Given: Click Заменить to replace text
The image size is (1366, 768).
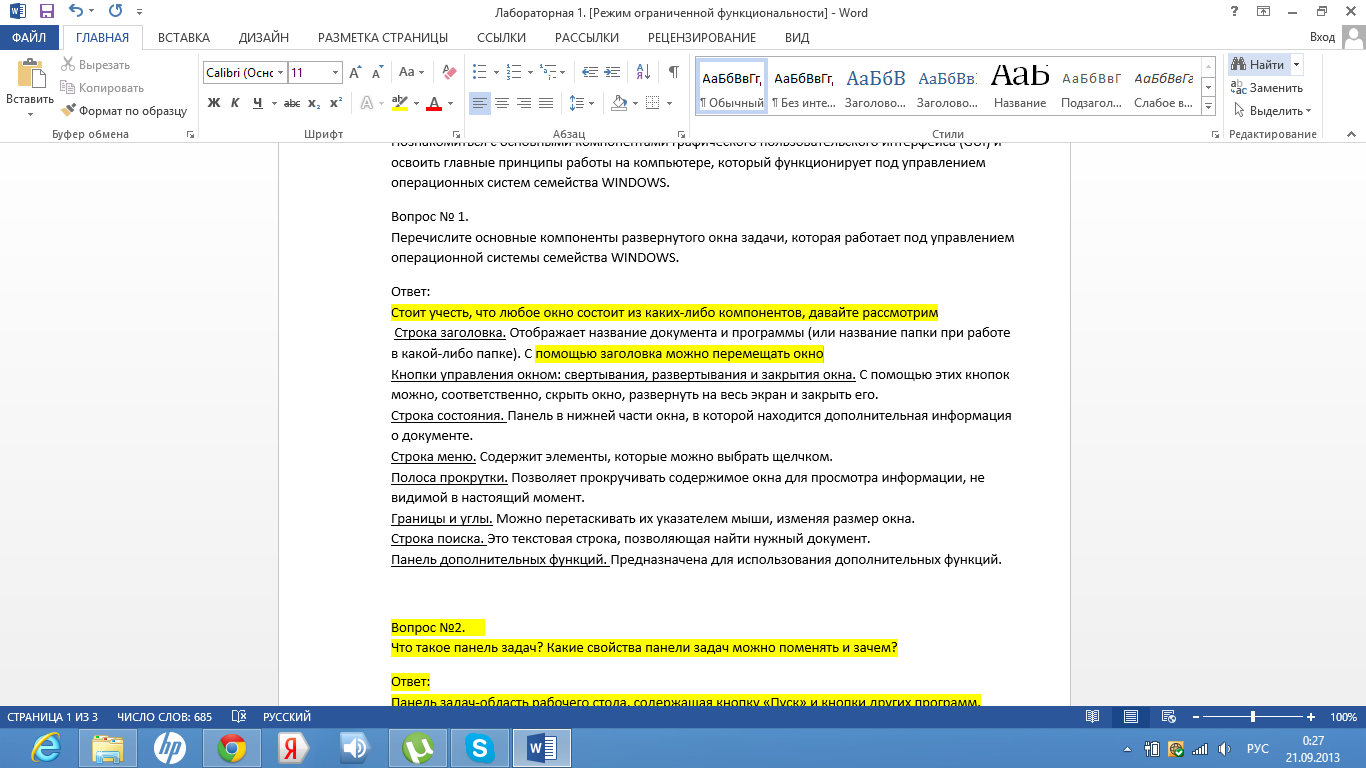Looking at the screenshot, I should click(1267, 88).
